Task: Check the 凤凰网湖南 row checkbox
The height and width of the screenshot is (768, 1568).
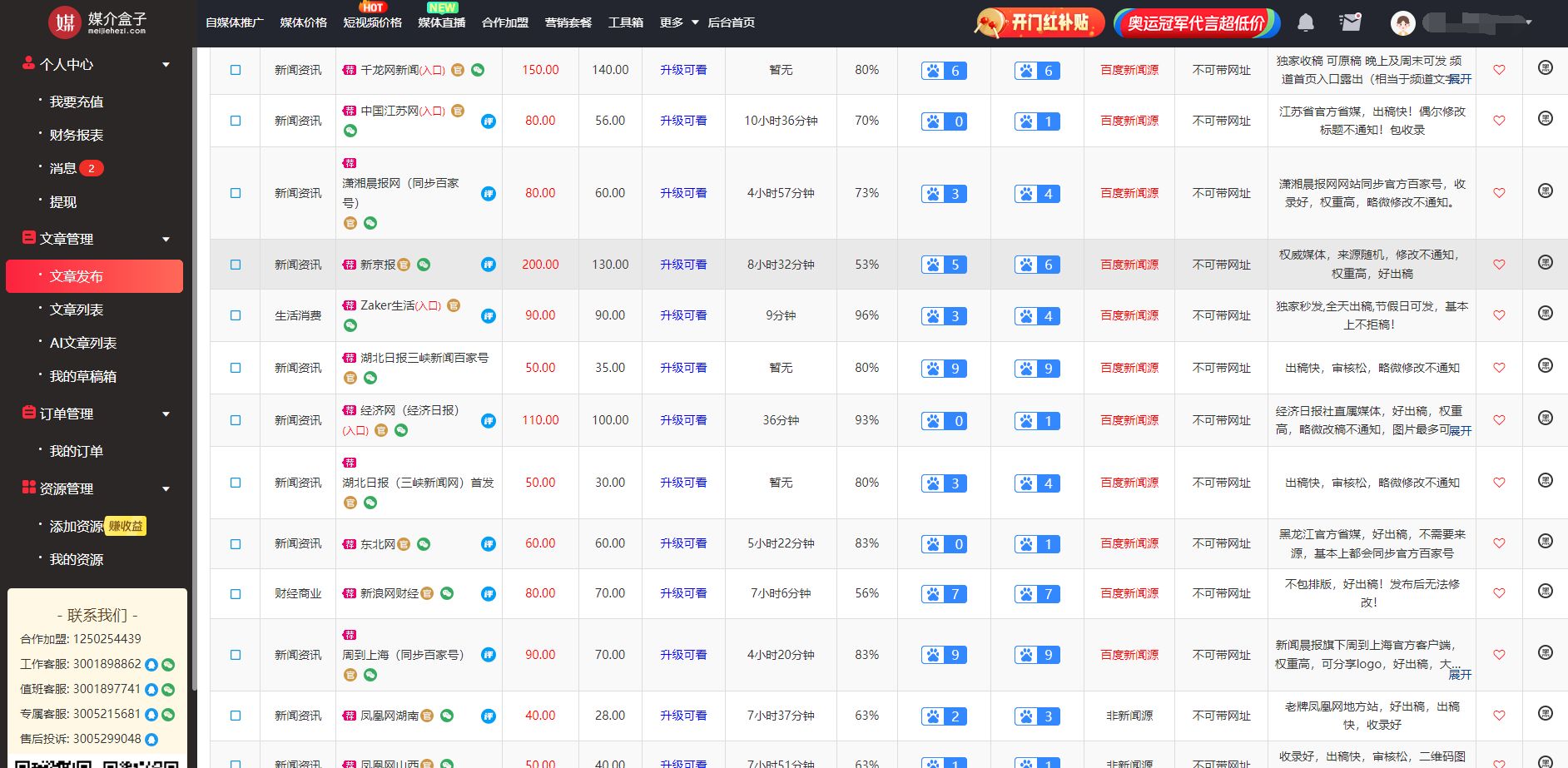Action: pos(236,716)
